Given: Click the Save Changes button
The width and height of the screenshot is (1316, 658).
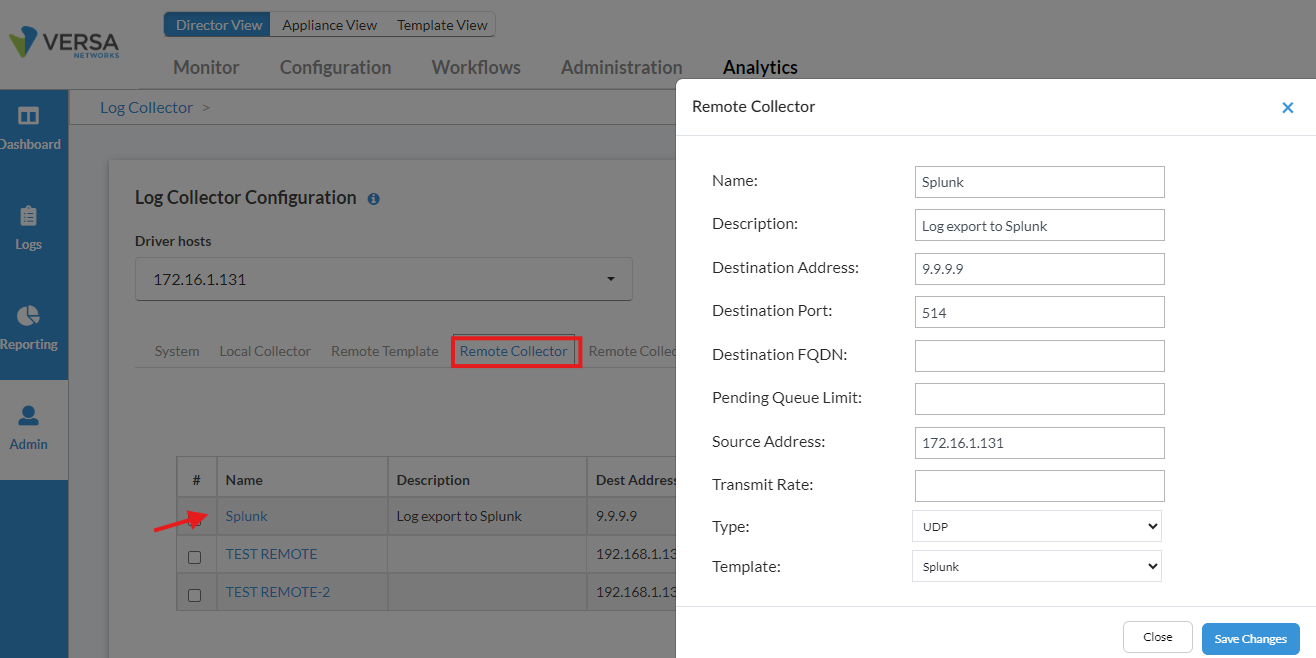Looking at the screenshot, I should click(1250, 638).
